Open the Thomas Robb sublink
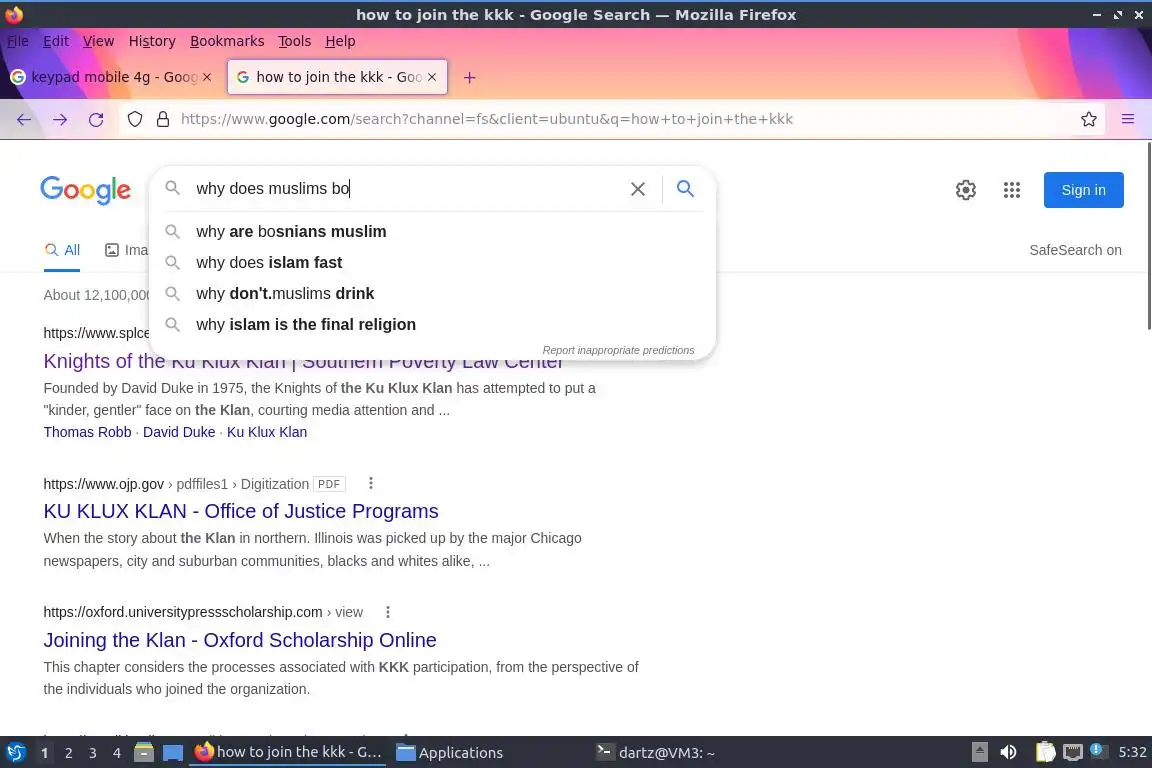 87,432
